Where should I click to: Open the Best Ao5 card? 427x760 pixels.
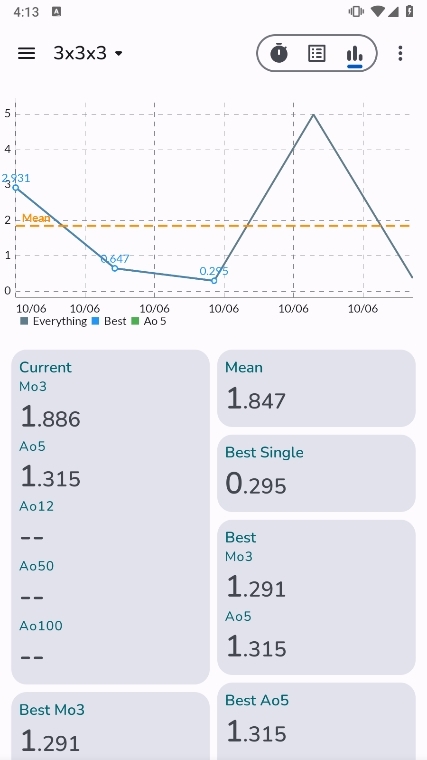pyautogui.click(x=316, y=721)
